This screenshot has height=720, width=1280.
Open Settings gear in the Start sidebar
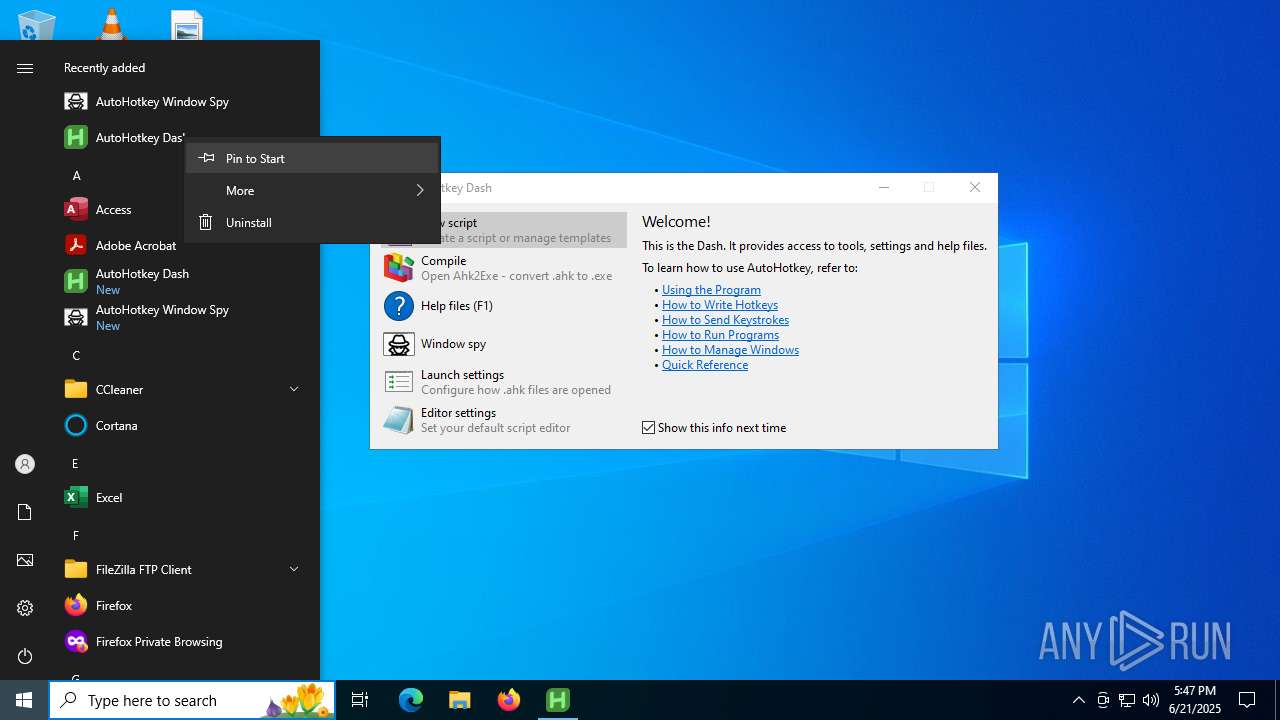pyautogui.click(x=25, y=608)
